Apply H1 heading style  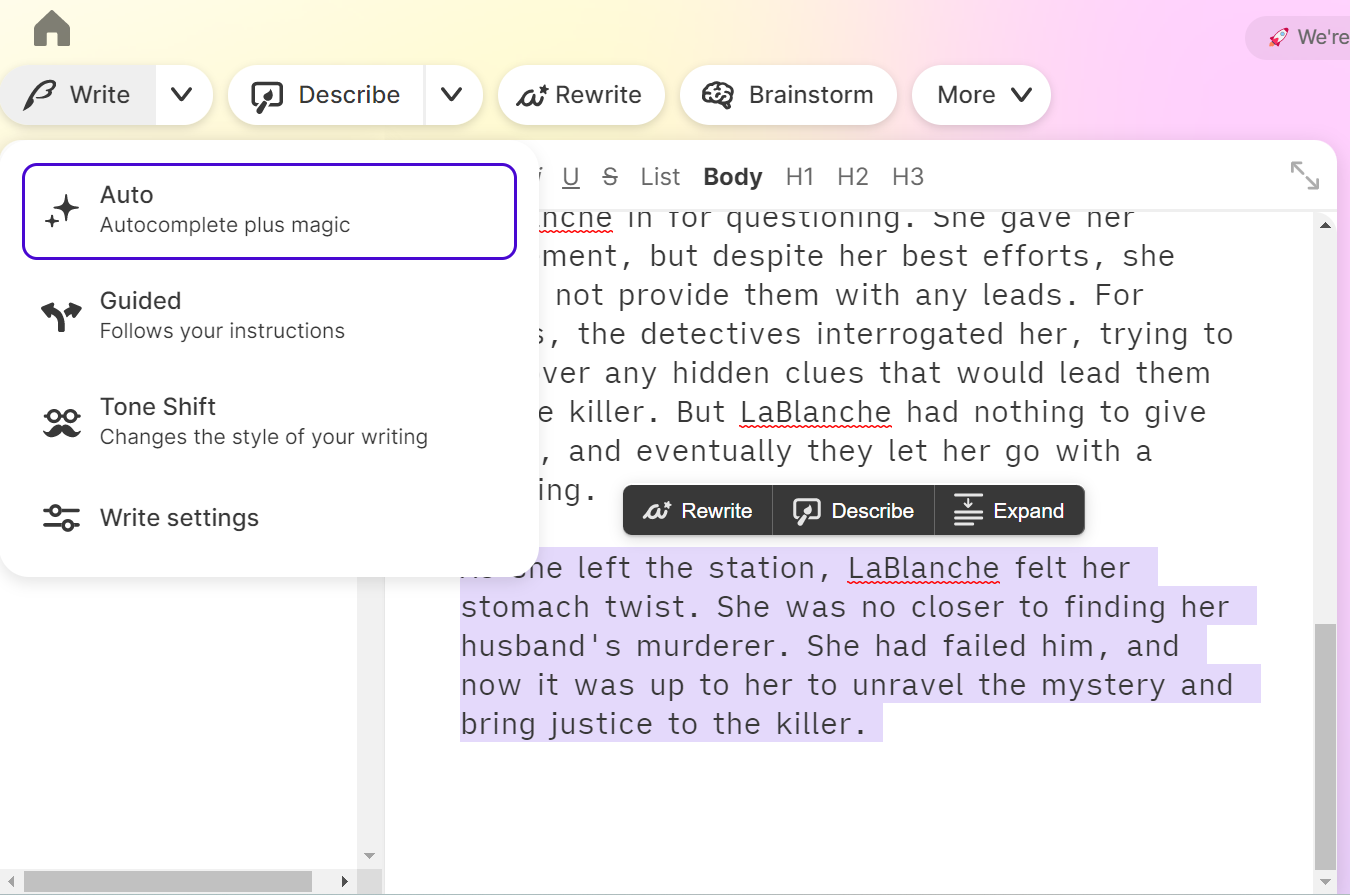point(800,177)
